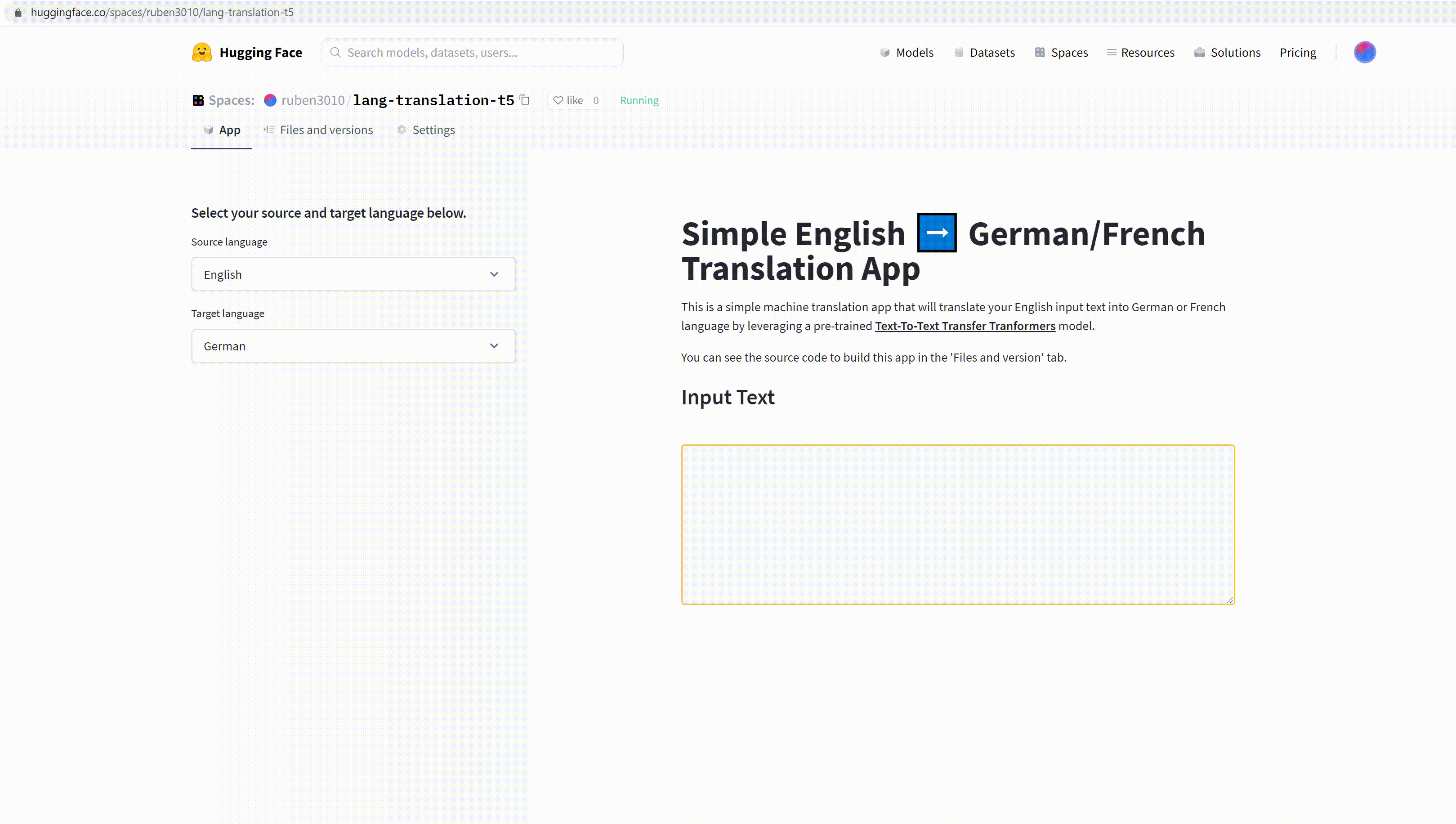Click the lock icon in the address bar

[18, 12]
